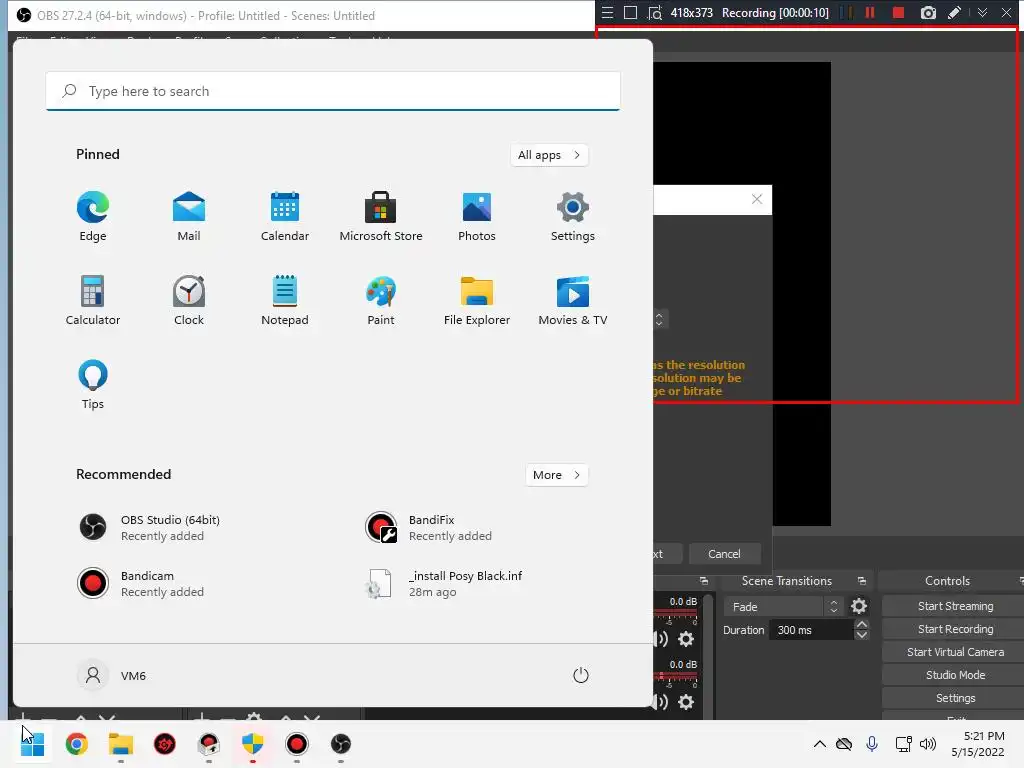Open recommended Bandicam entry
This screenshot has width=1024, height=768.
tap(141, 584)
